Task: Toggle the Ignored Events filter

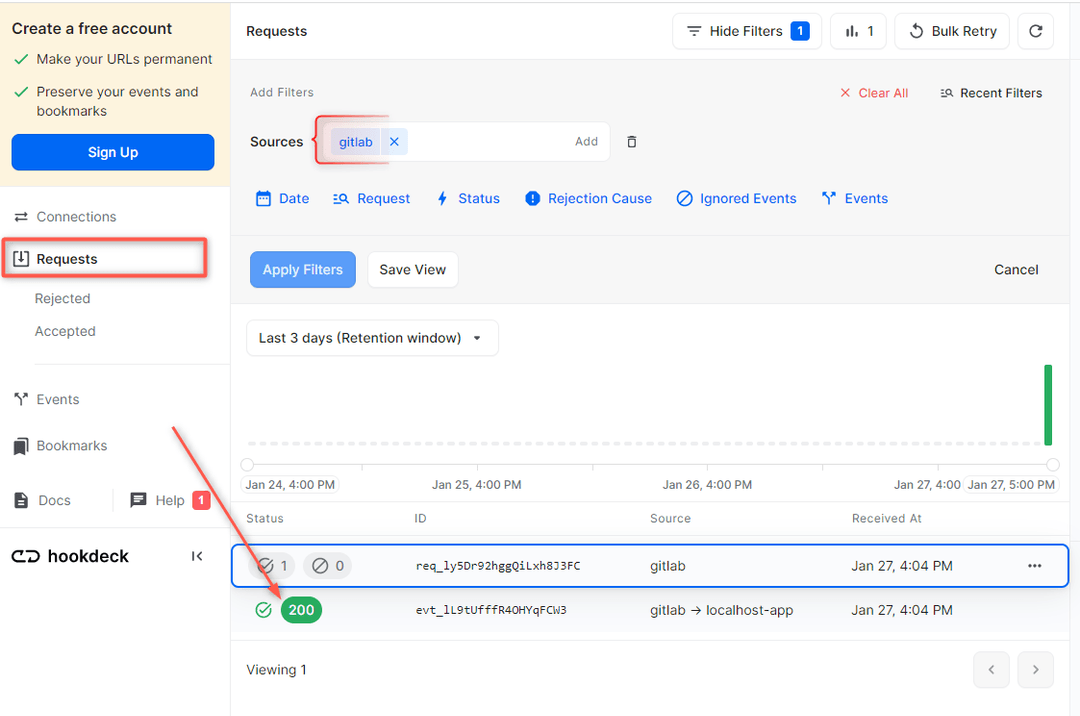Action: [736, 198]
